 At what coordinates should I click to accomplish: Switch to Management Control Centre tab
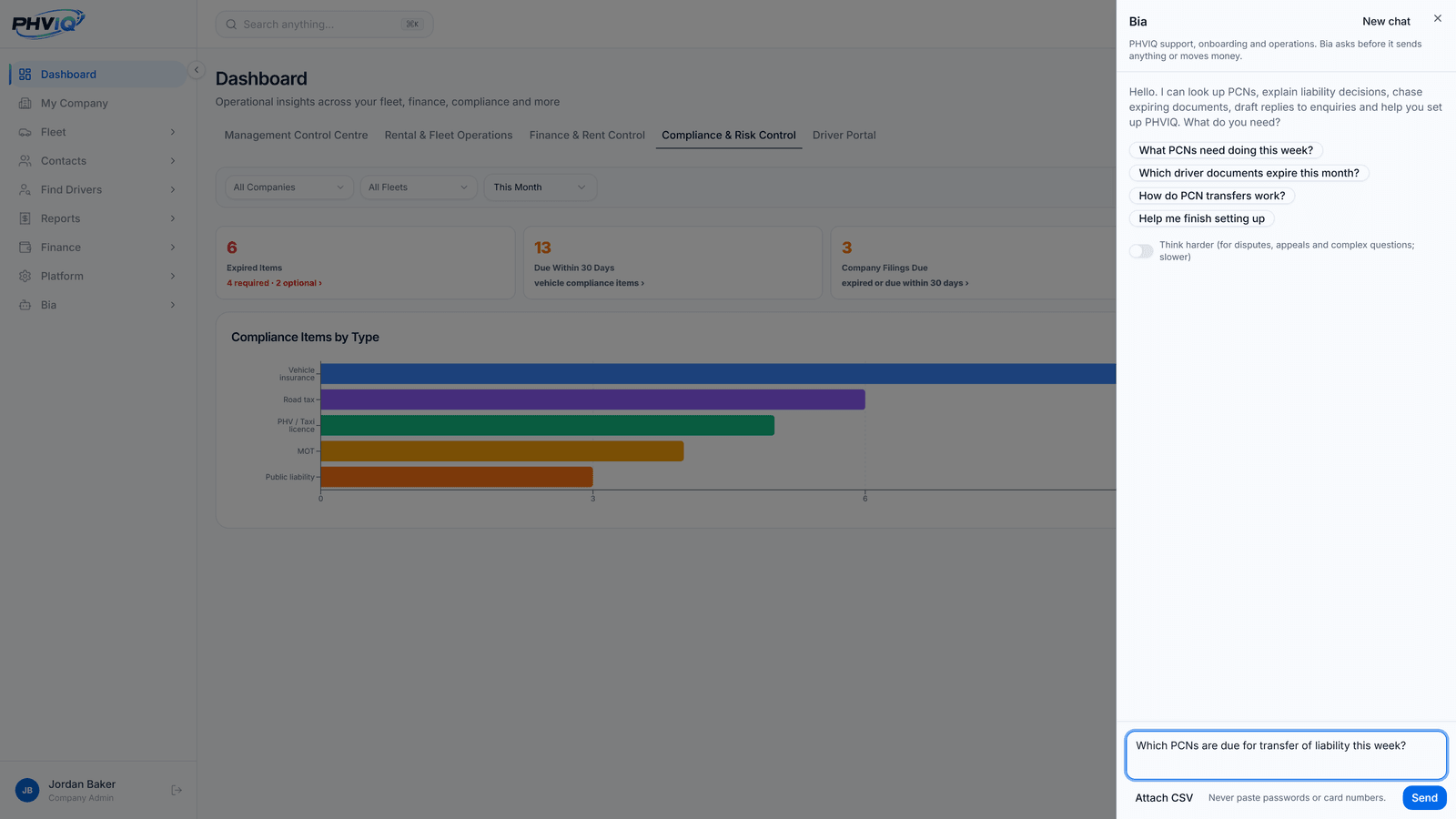(x=297, y=135)
